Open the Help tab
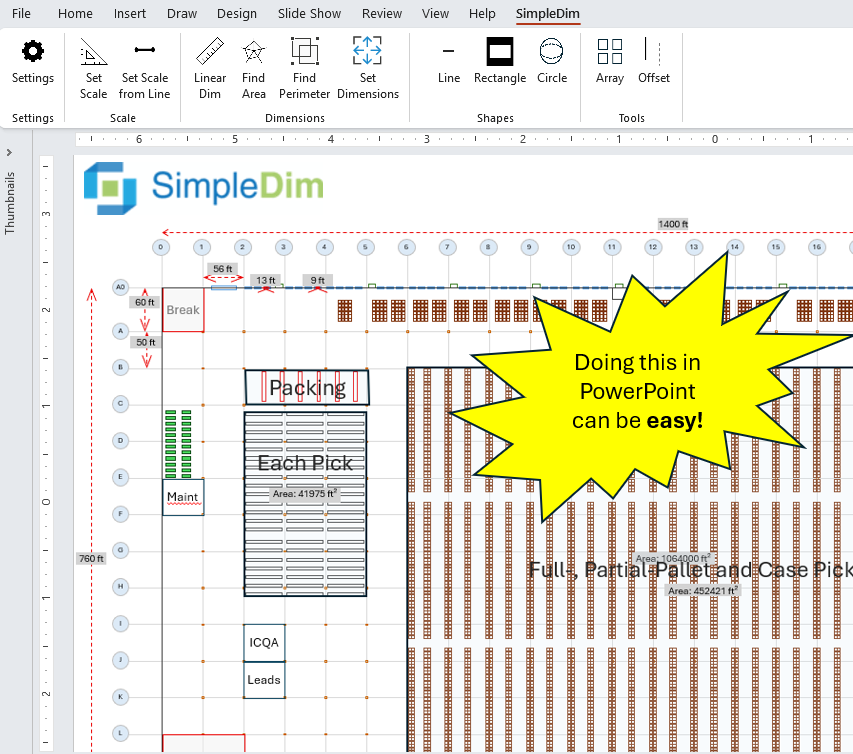 482,14
